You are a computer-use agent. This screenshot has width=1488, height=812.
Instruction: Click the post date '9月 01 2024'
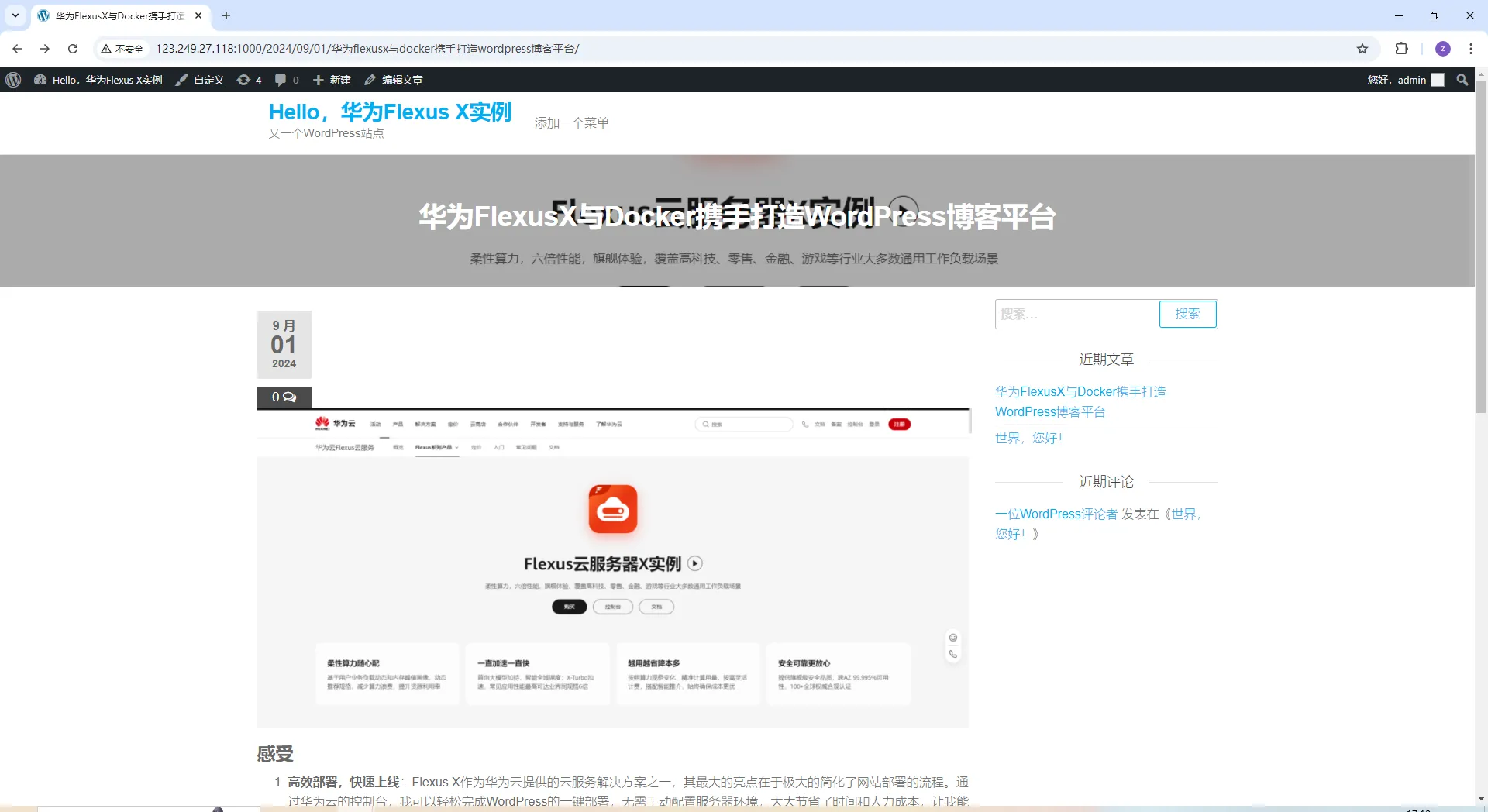coord(284,345)
